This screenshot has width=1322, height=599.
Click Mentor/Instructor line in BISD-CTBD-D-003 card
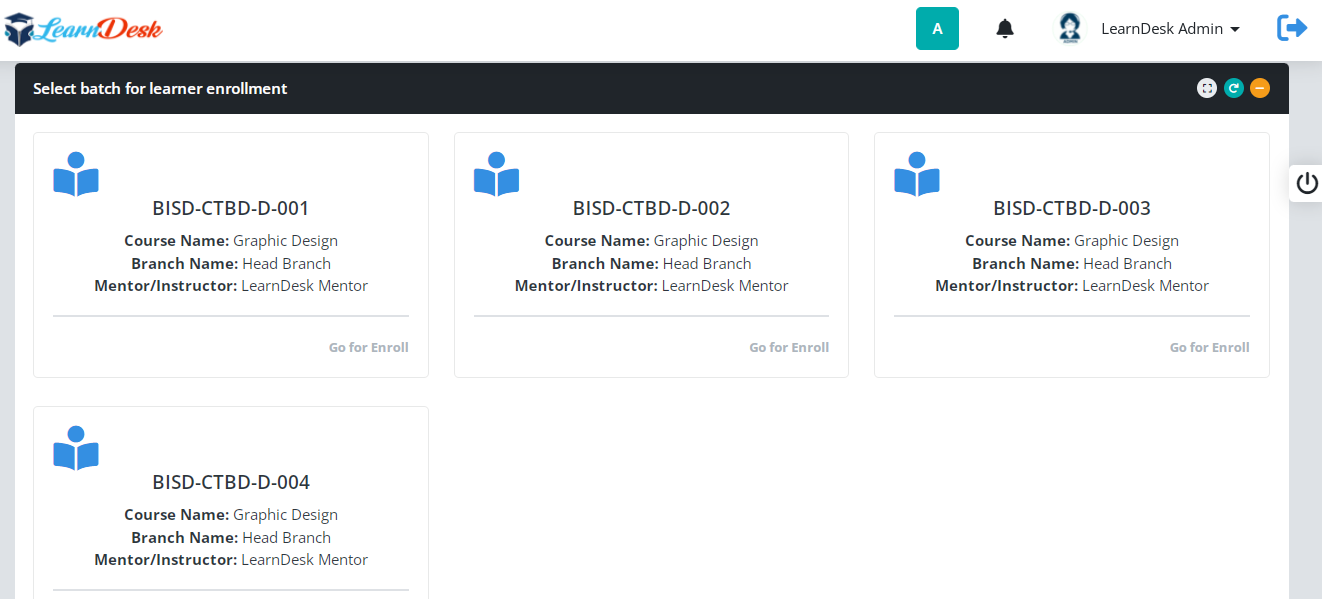point(1072,286)
